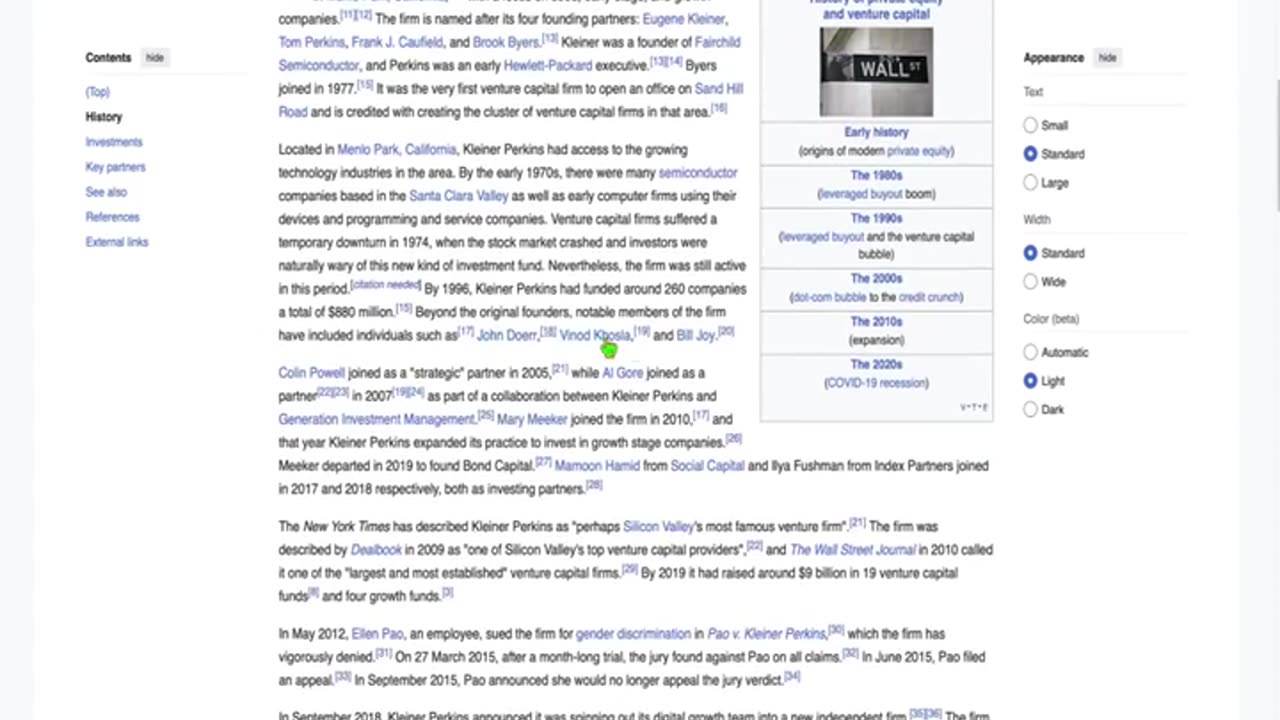1280x720 pixels.
Task: Open The 2020s history link
Action: point(876,365)
